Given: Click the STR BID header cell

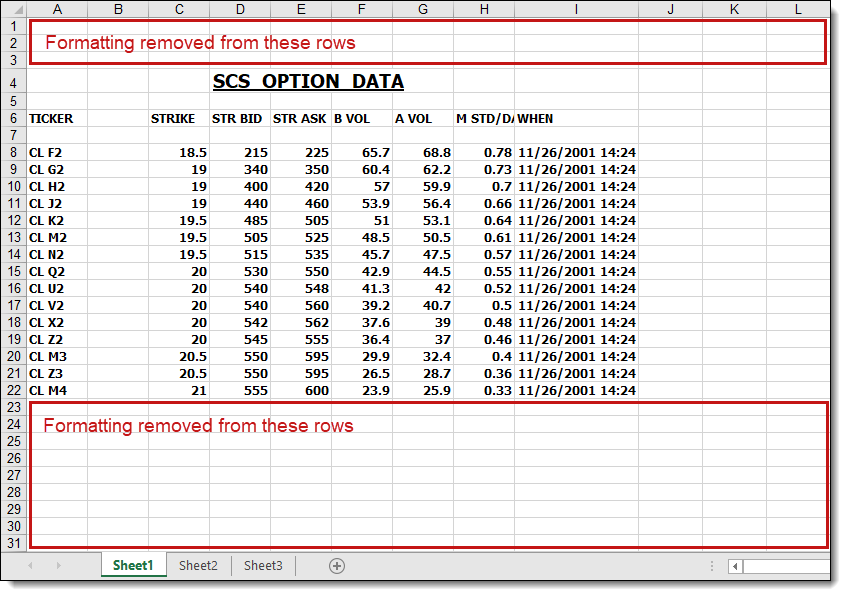Looking at the screenshot, I should (x=240, y=119).
